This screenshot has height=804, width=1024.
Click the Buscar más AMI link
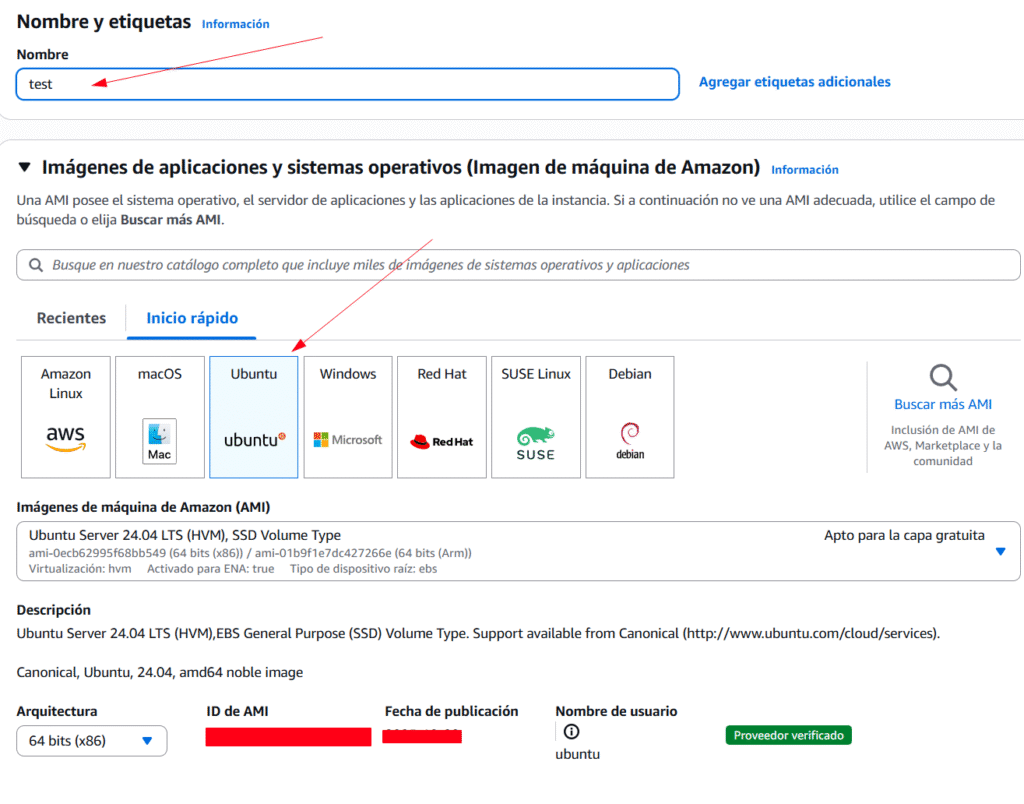943,404
